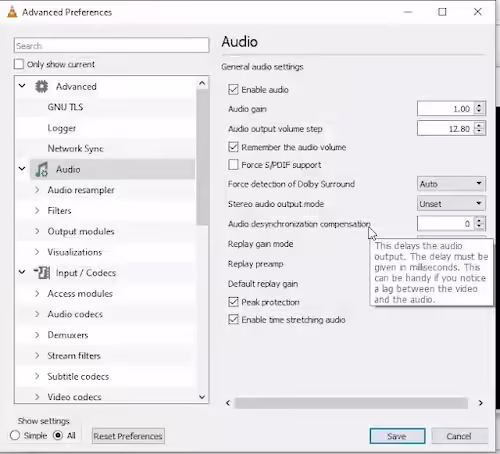Select Audio category in tree
500x454 pixels.
pos(68,169)
